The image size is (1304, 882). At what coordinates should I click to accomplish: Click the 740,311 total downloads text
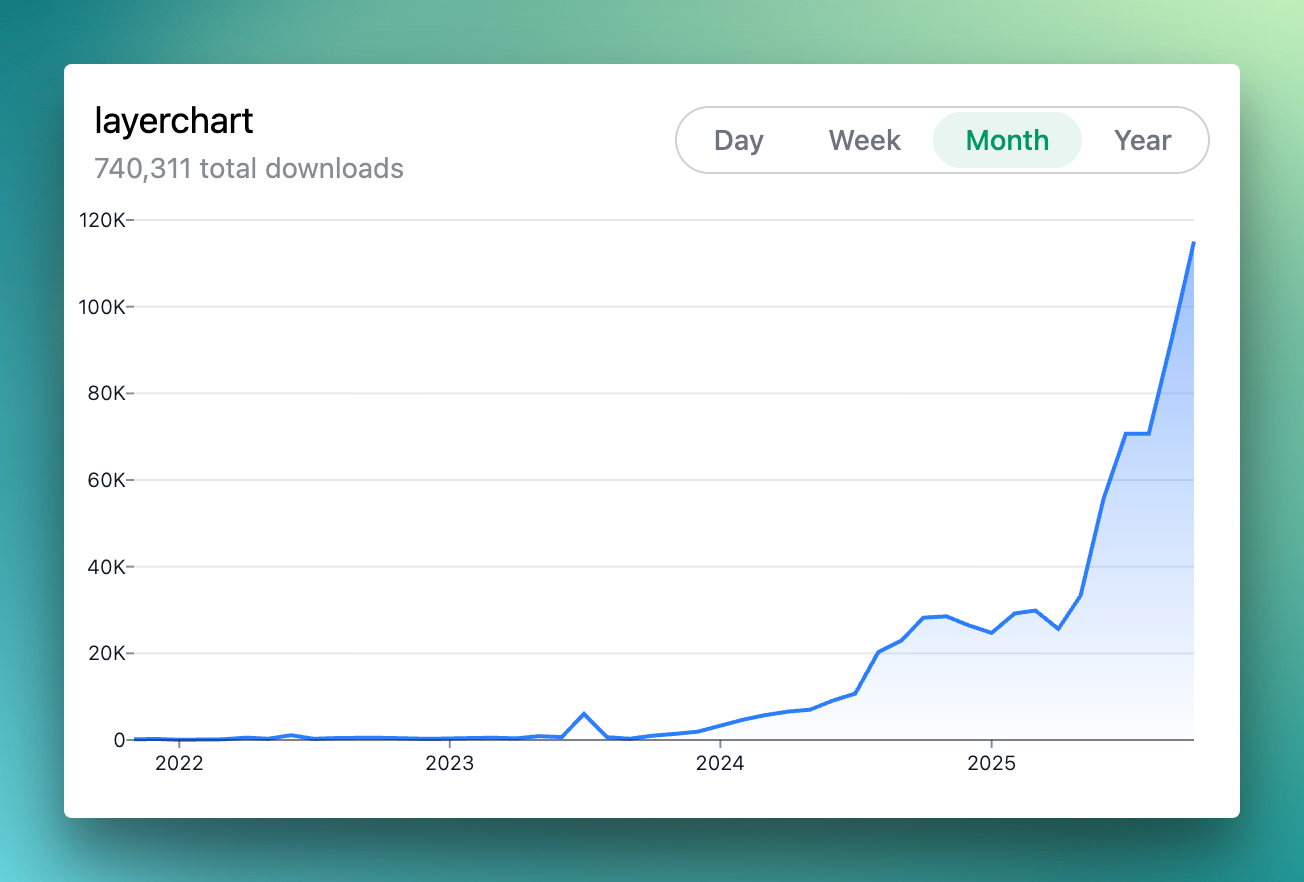[249, 168]
